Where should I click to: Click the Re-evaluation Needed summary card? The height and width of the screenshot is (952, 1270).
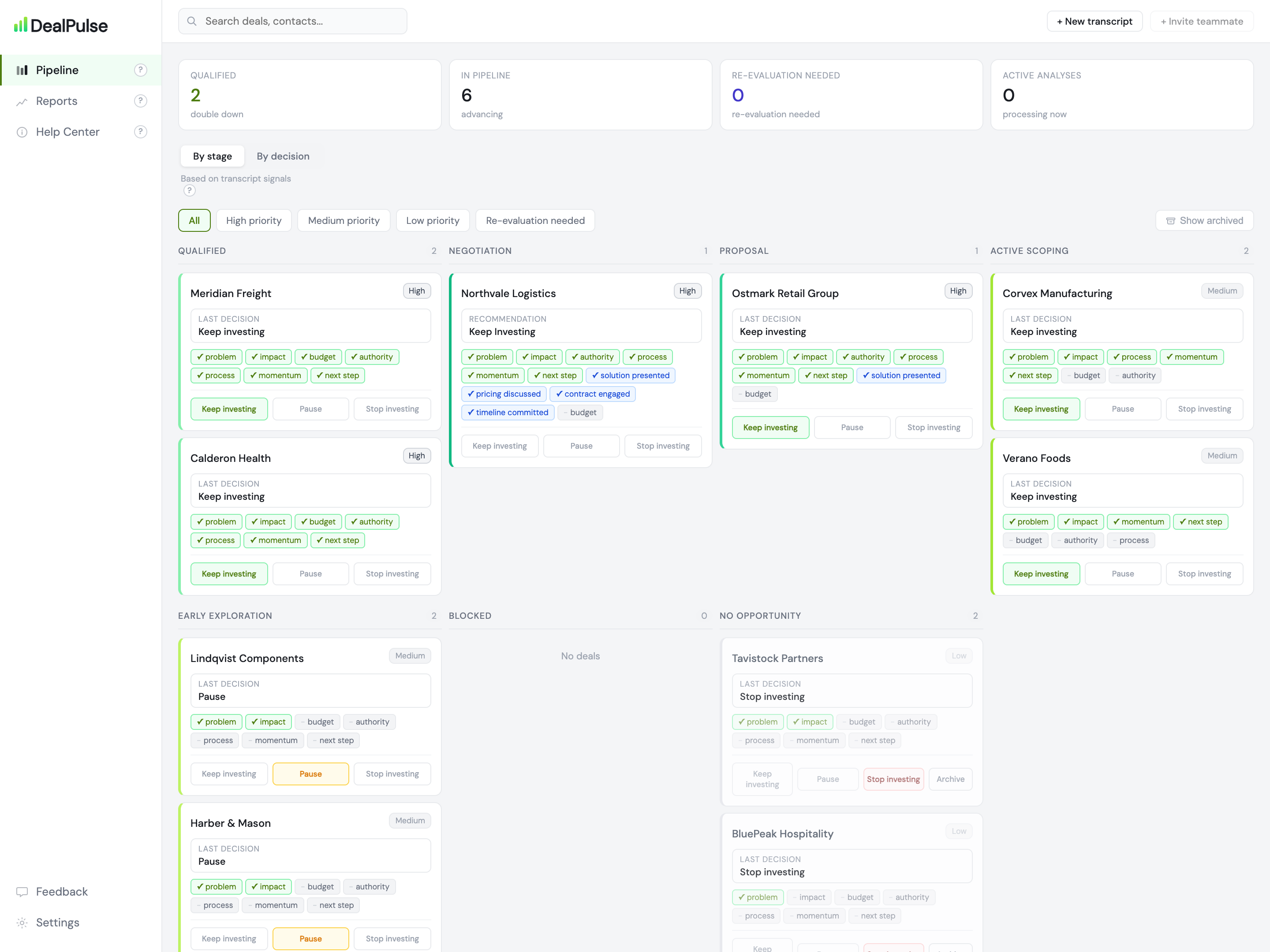coord(851,95)
